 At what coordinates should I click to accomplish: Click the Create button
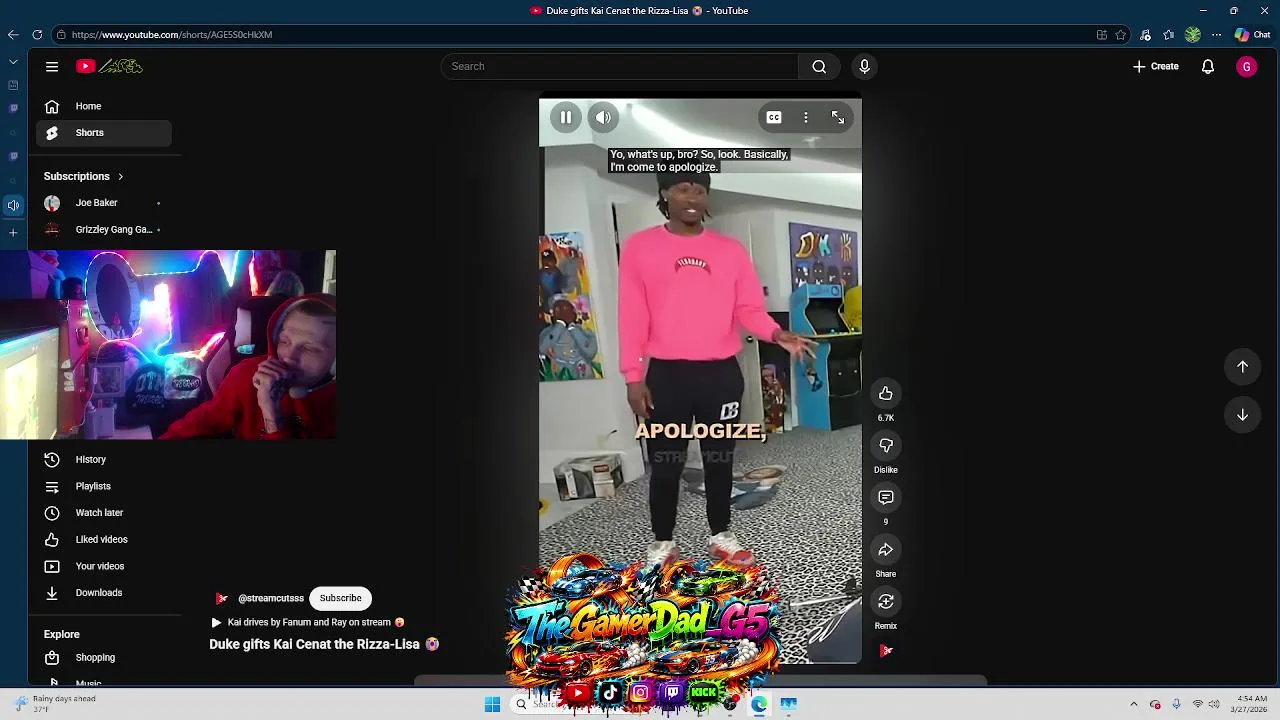click(1156, 66)
